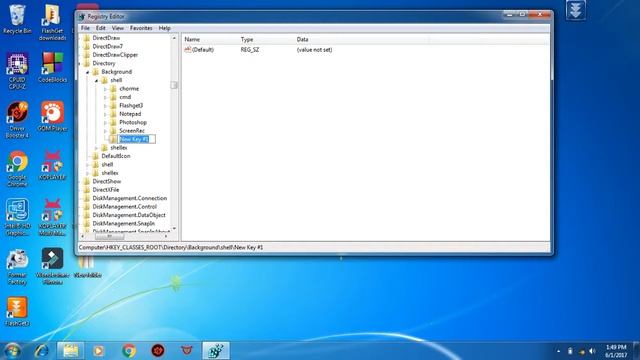Click the key tree vertical scrollbar thumb
Image resolution: width=640 pixels, height=360 pixels.
[x=174, y=85]
